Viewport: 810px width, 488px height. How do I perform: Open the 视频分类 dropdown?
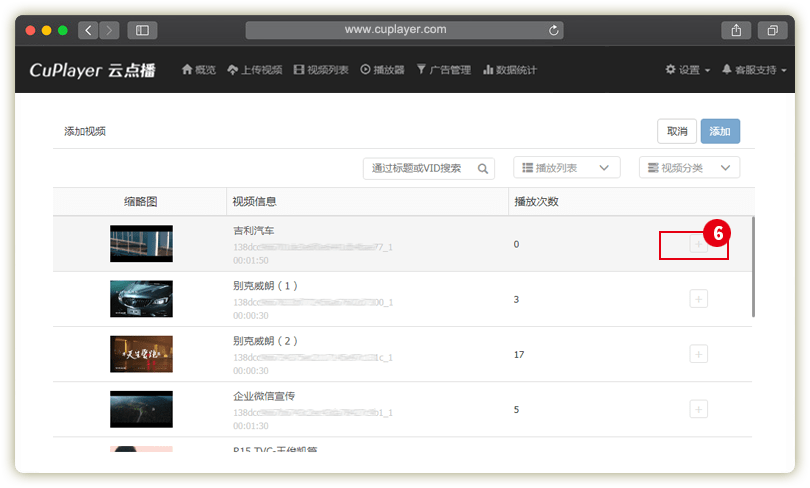pos(689,168)
